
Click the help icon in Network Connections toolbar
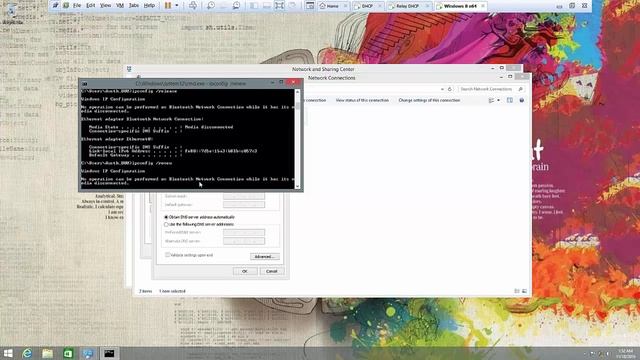(x=522, y=100)
